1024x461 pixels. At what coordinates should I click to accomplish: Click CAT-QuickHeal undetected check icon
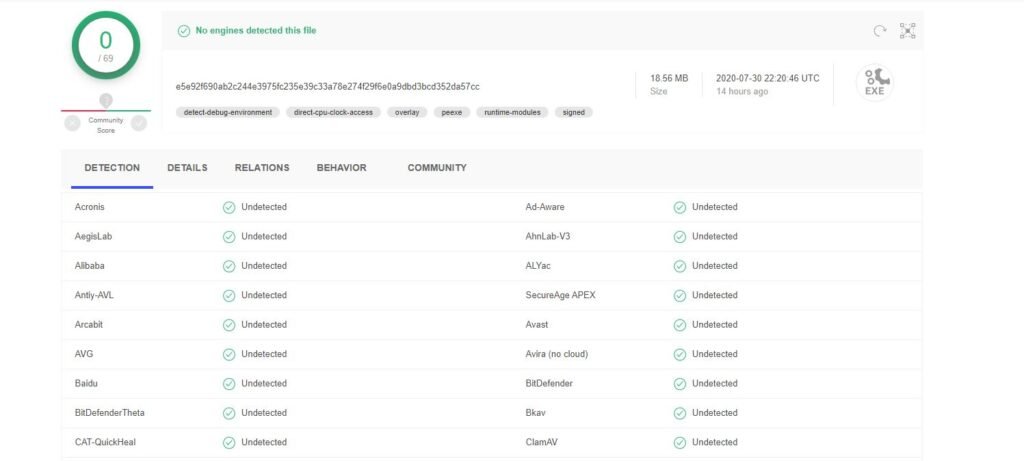click(x=229, y=442)
